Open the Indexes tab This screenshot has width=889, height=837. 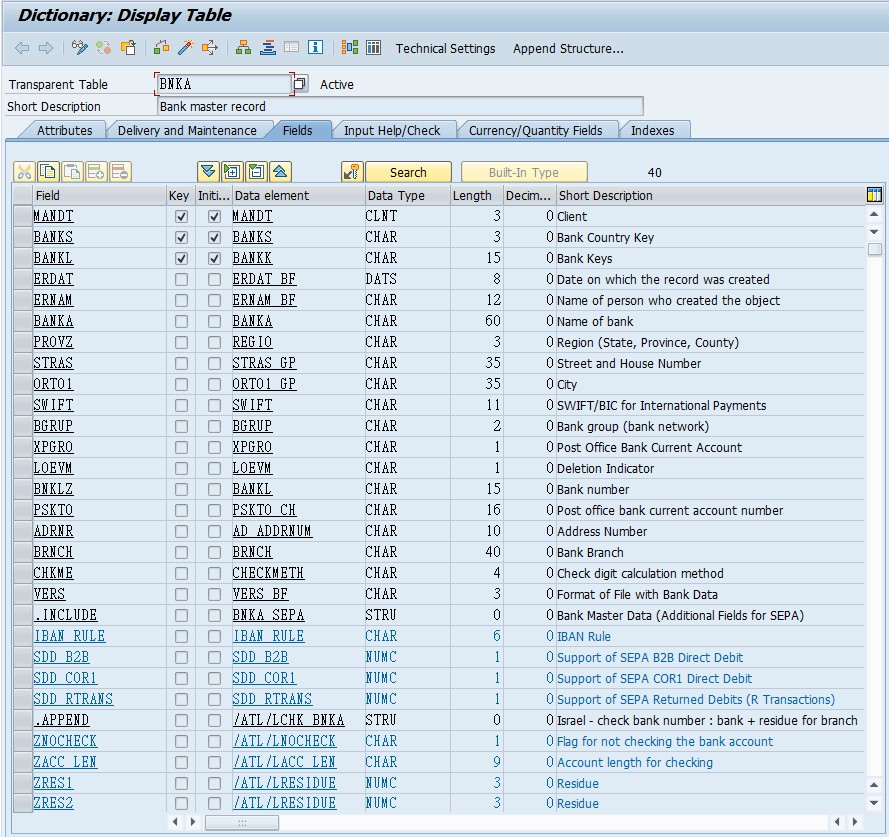(x=653, y=130)
